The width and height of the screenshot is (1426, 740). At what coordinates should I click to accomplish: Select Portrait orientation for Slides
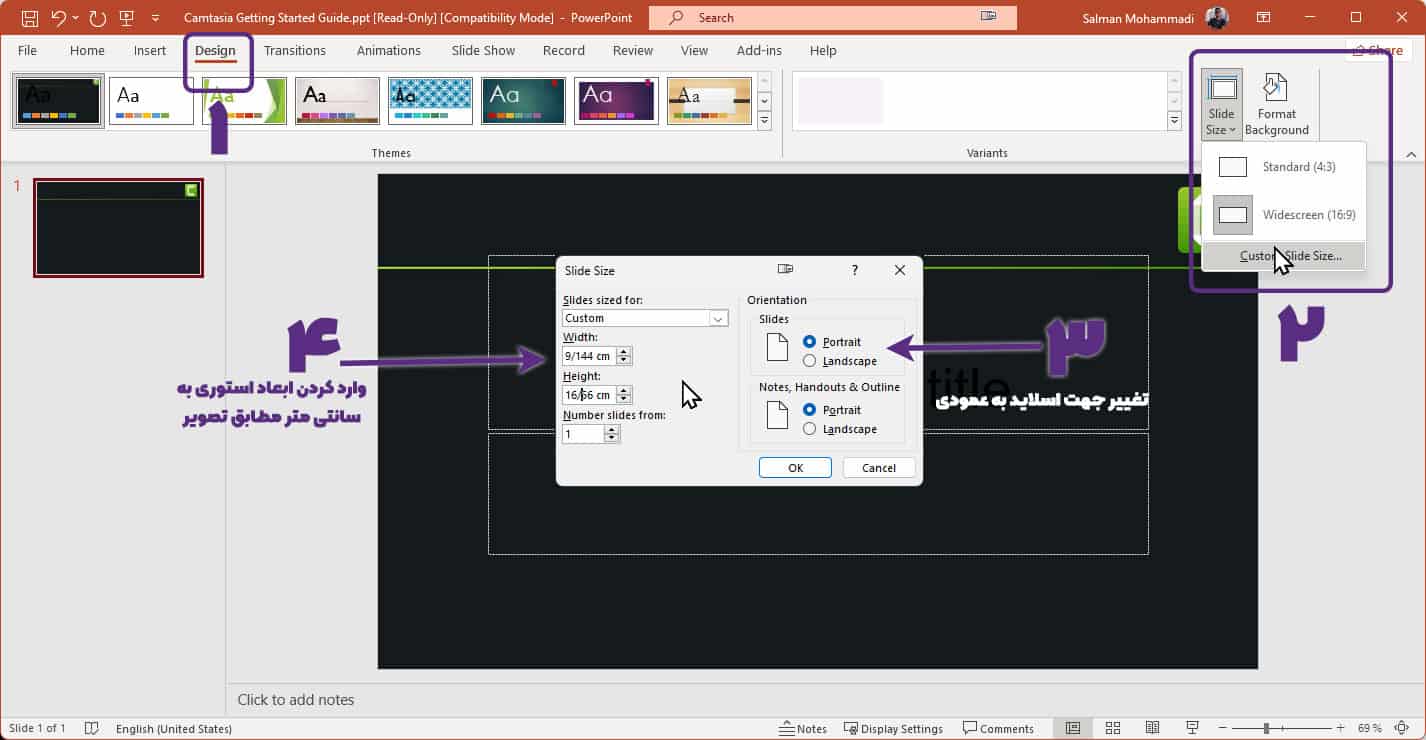(x=810, y=342)
